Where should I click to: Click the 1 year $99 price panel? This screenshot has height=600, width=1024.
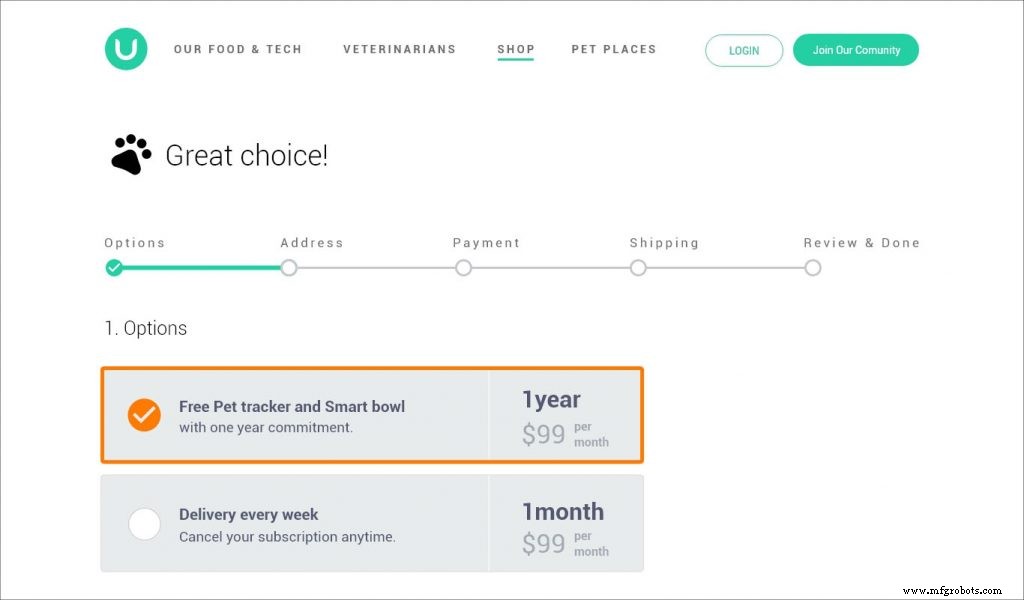567,414
